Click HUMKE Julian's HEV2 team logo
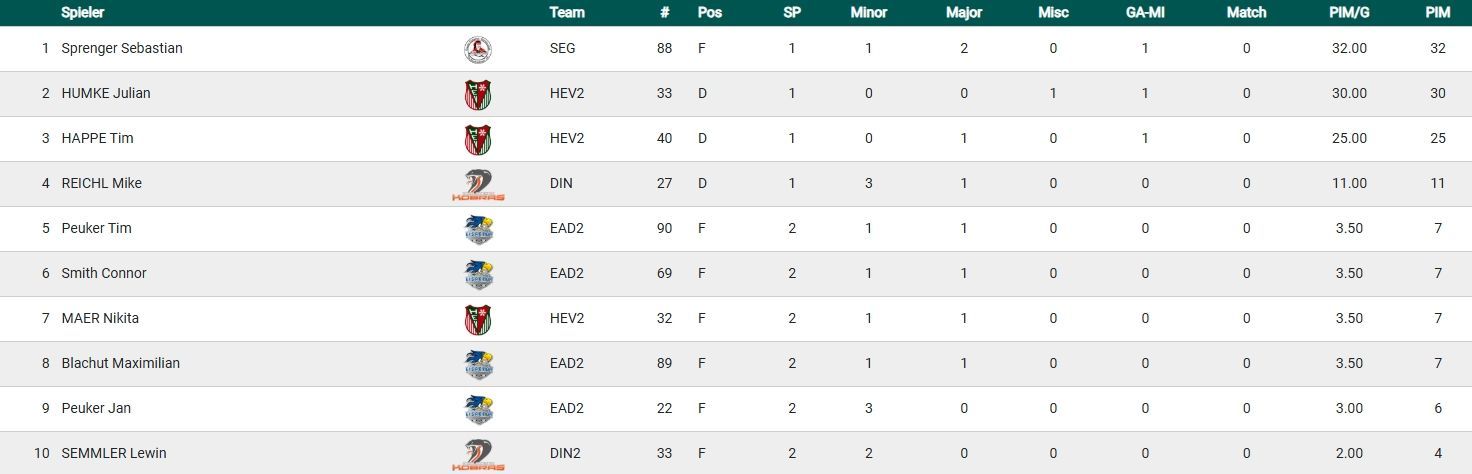Image resolution: width=1472 pixels, height=474 pixels. (x=477, y=94)
